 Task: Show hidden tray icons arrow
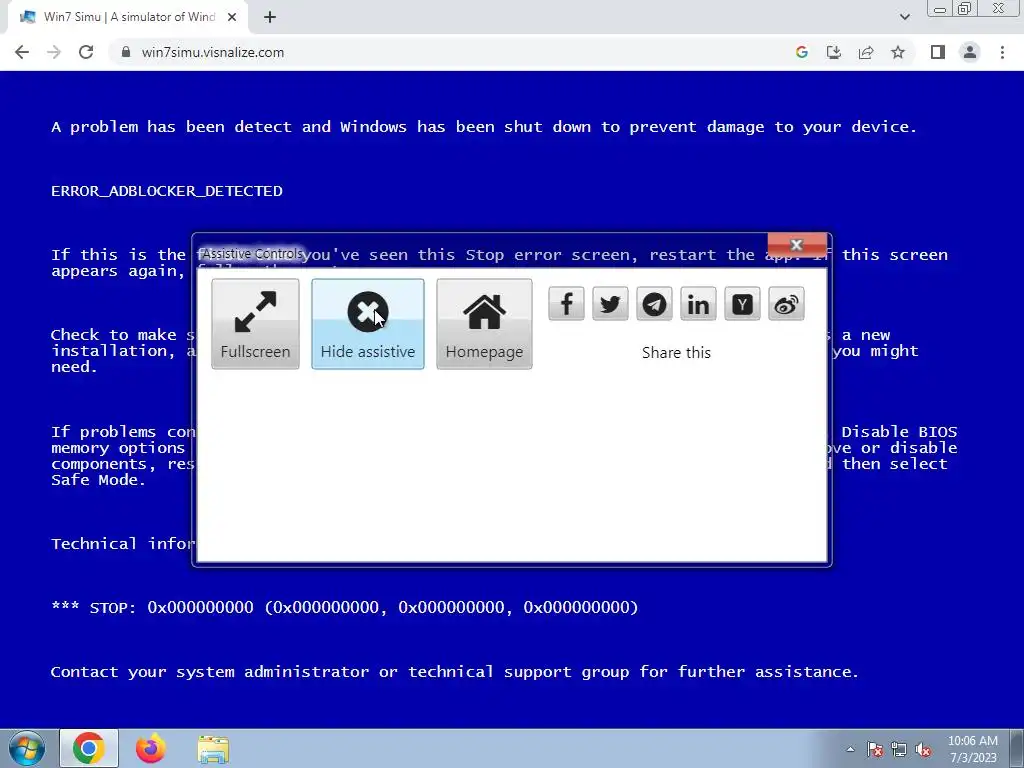click(x=850, y=749)
